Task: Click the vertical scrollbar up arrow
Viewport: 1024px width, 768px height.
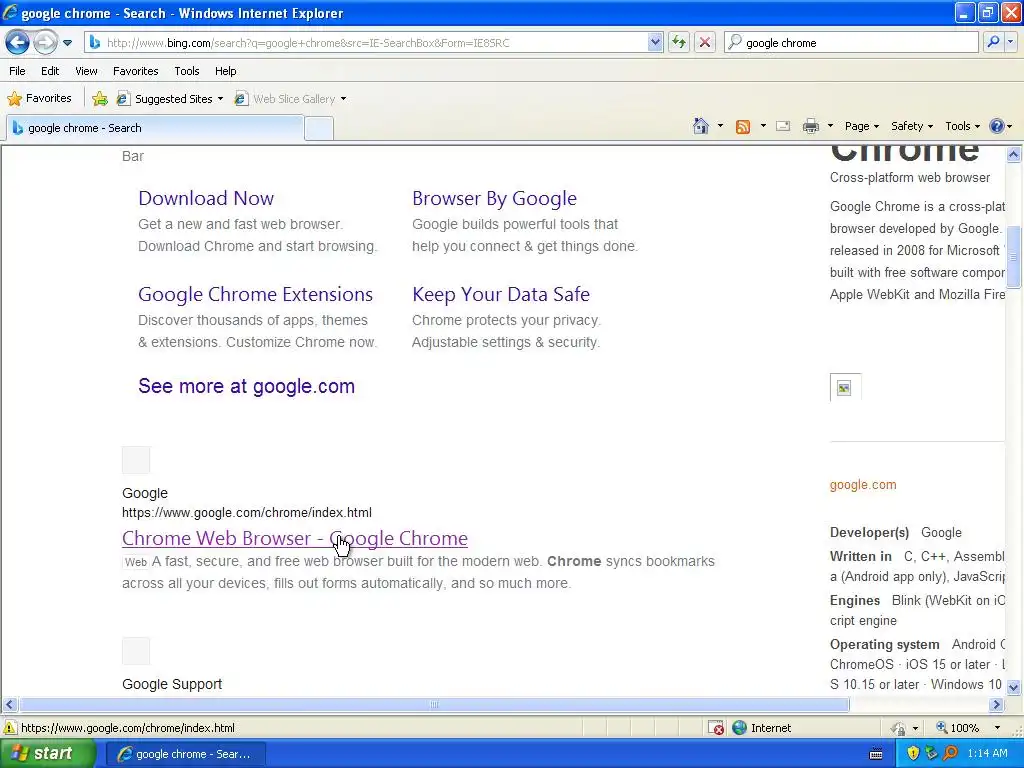Action: pyautogui.click(x=1014, y=155)
